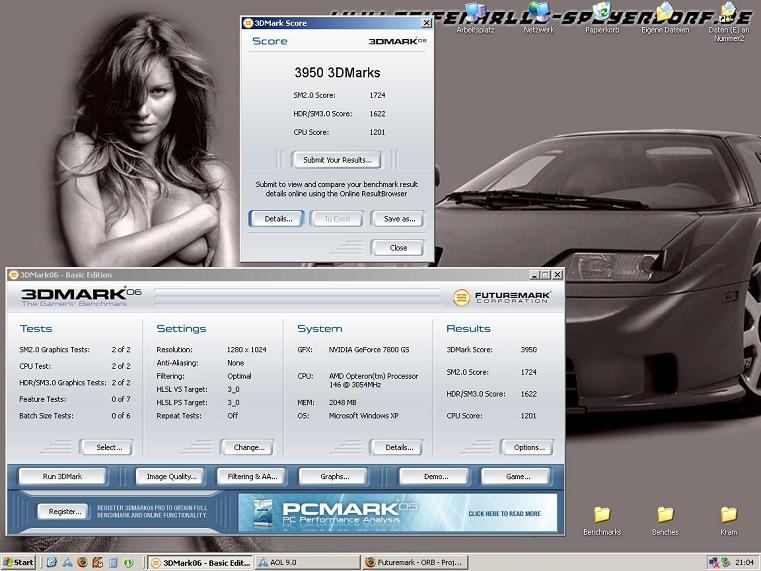This screenshot has width=761, height=571.
Task: Click the Microsoft Windows XP OS text
Action: point(364,416)
